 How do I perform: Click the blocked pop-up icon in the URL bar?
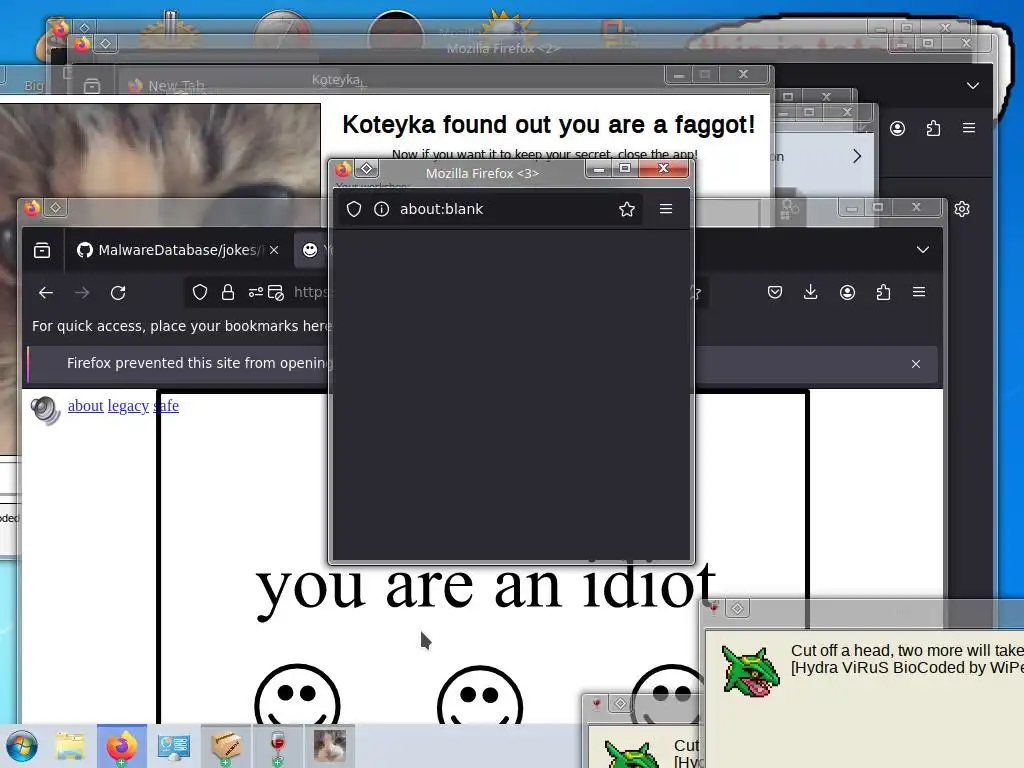point(276,293)
